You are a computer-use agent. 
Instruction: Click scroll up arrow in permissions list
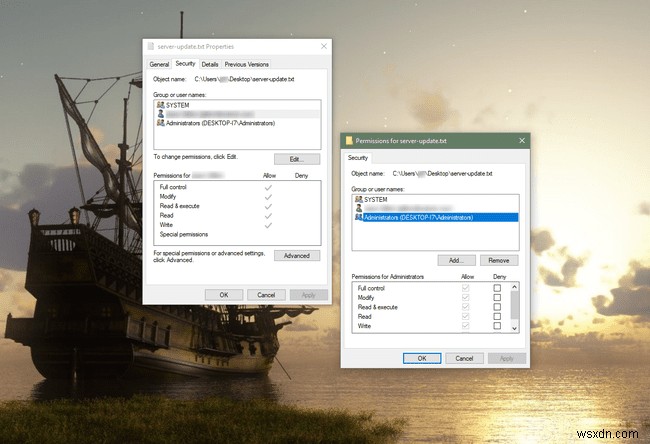[514, 287]
